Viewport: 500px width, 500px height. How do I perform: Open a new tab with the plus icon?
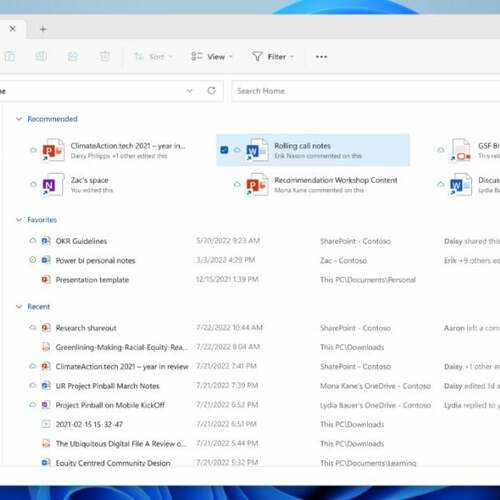click(x=43, y=29)
